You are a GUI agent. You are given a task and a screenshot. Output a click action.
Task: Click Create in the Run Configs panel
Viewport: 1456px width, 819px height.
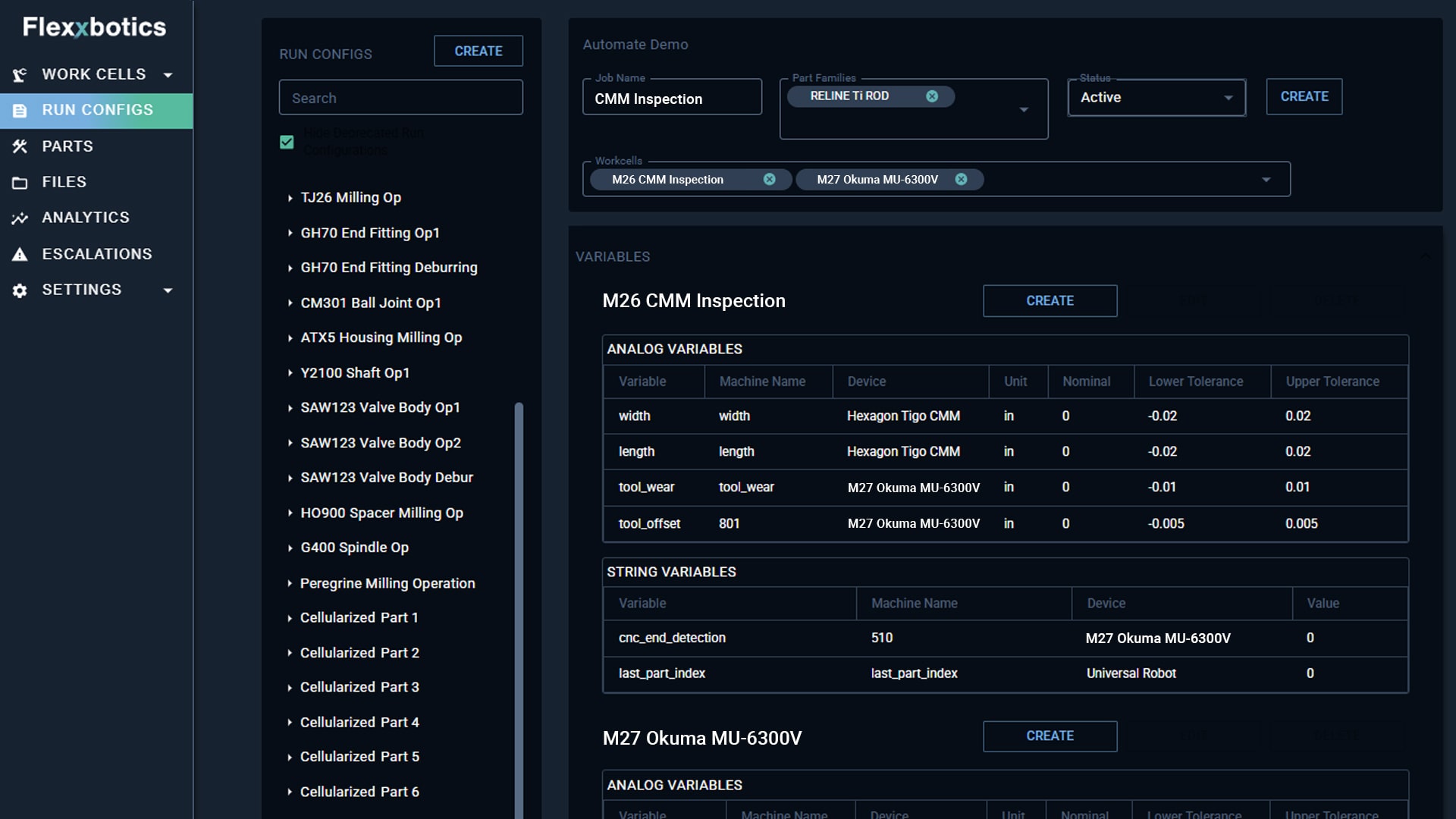pyautogui.click(x=478, y=51)
